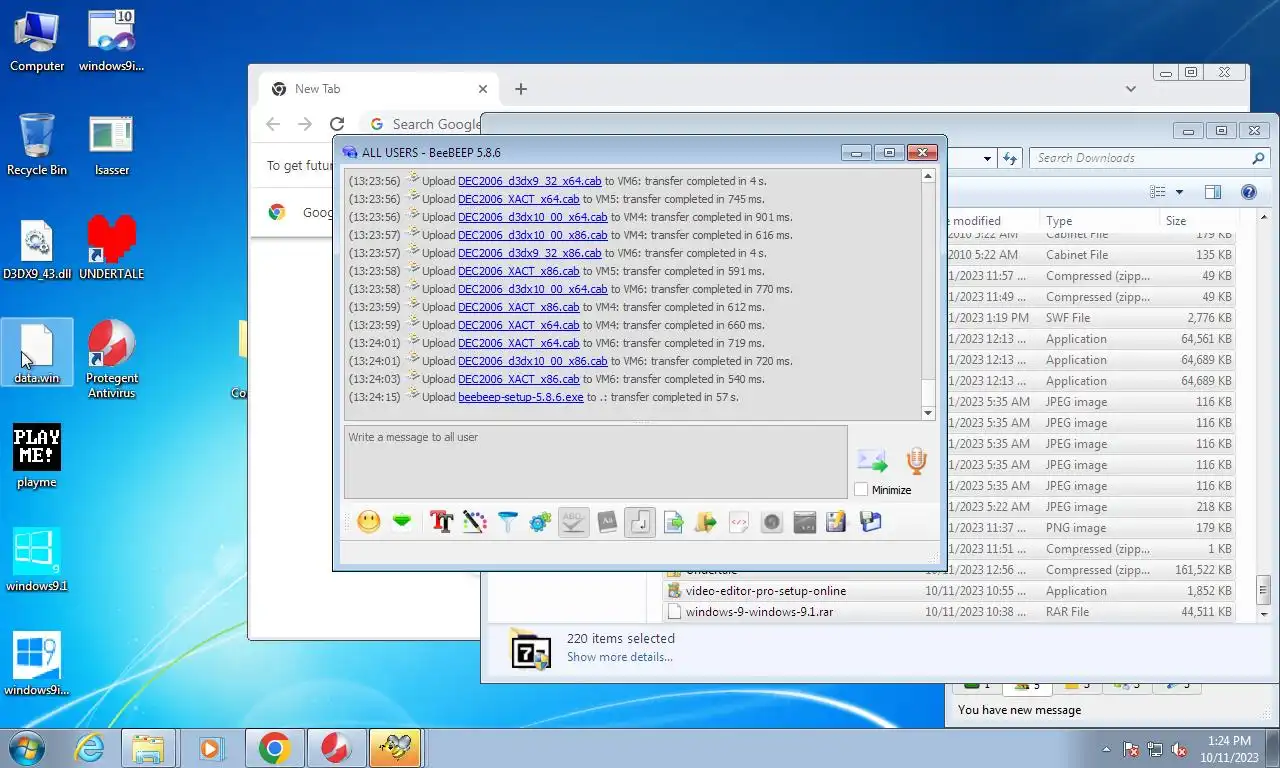Click the blue double floppy save icon
This screenshot has height=768, width=1280.
click(x=870, y=521)
